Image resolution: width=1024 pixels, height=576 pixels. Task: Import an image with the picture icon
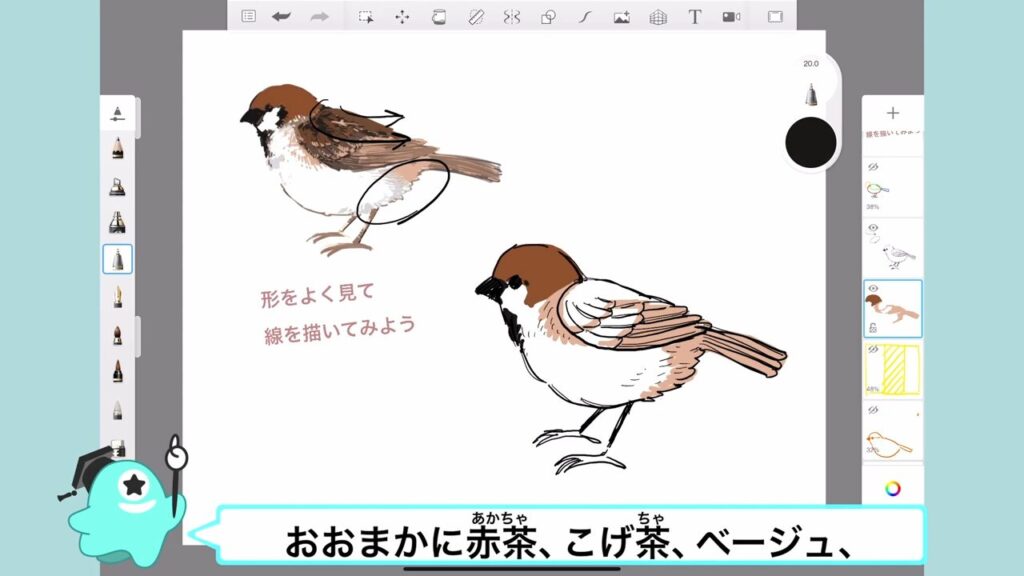pos(621,16)
